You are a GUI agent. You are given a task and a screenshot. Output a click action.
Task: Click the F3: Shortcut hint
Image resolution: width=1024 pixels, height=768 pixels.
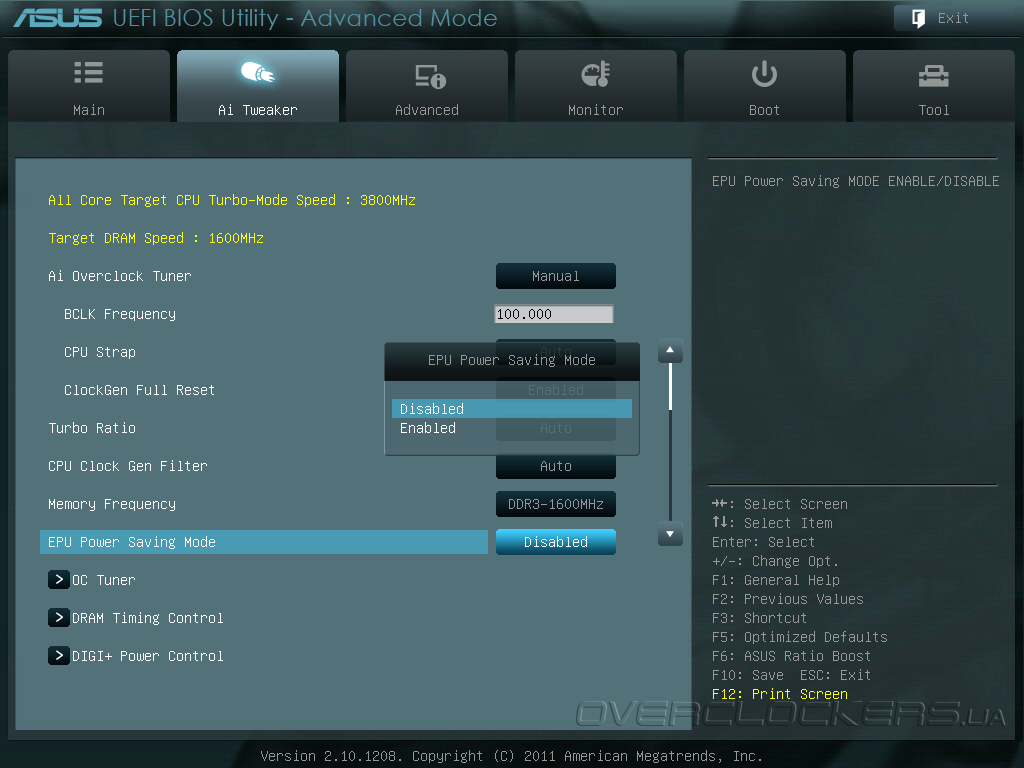pos(759,618)
